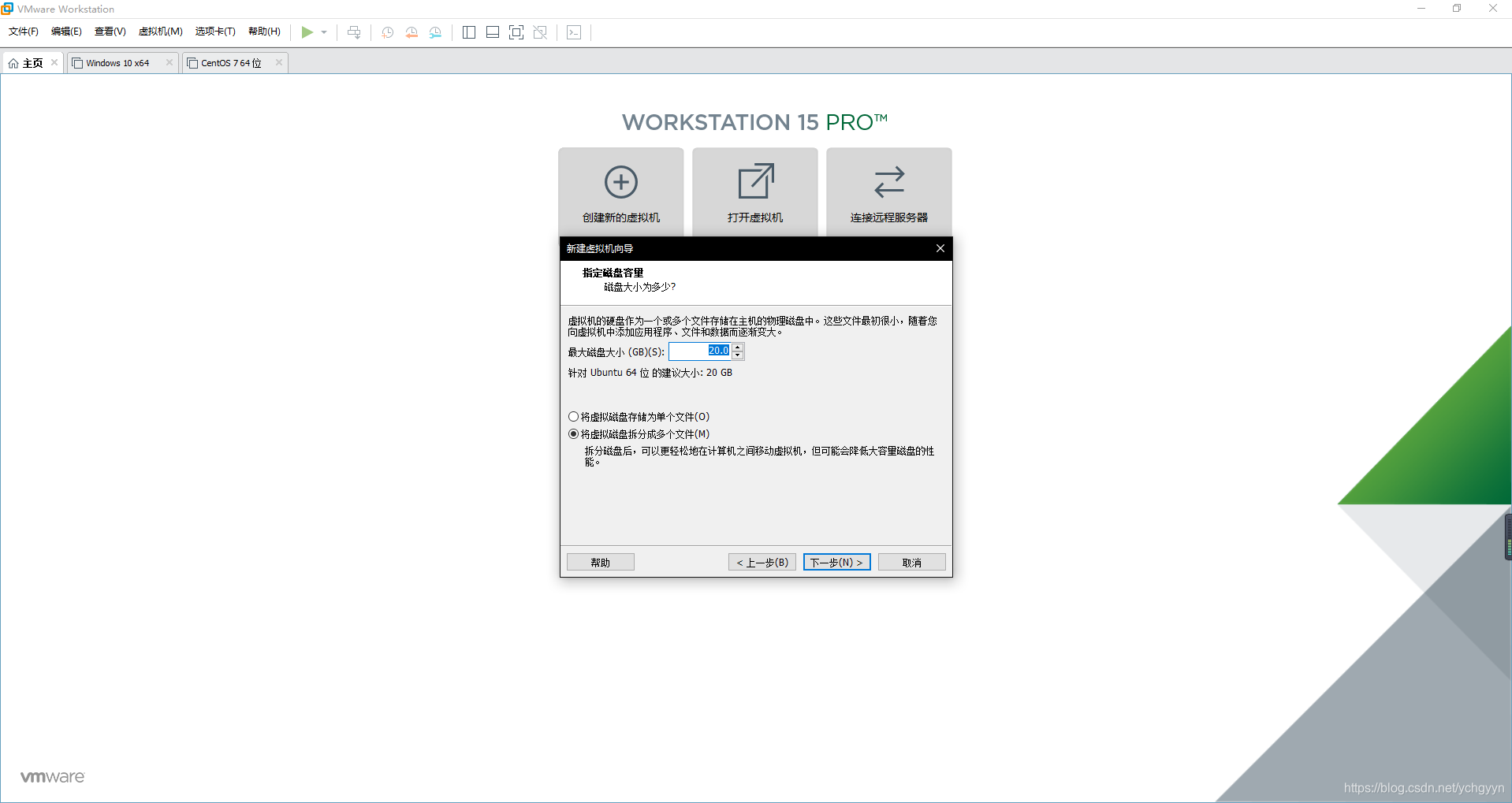Restore down the VMware Workstation window
This screenshot has width=1512, height=803.
click(1457, 9)
